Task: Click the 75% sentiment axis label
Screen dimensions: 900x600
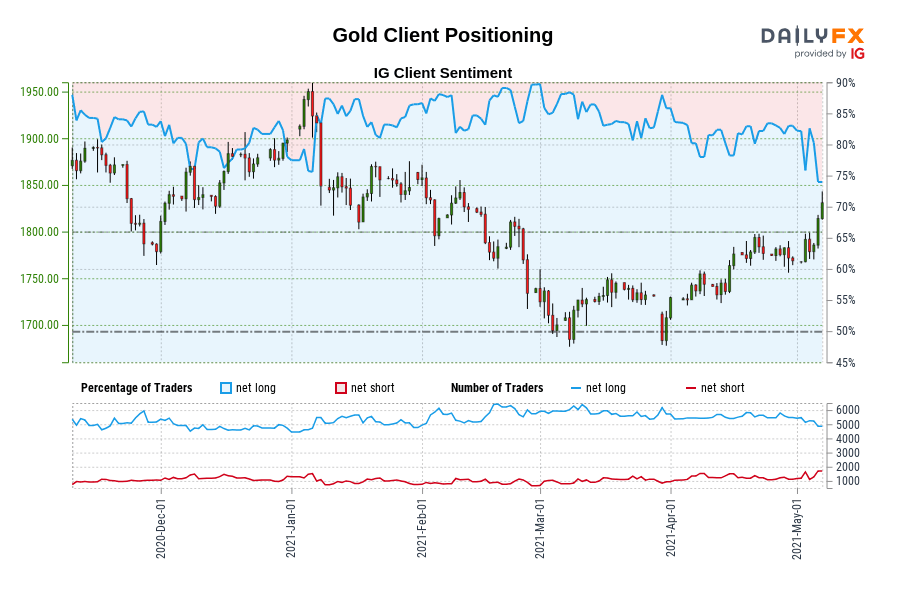Action: tap(845, 176)
